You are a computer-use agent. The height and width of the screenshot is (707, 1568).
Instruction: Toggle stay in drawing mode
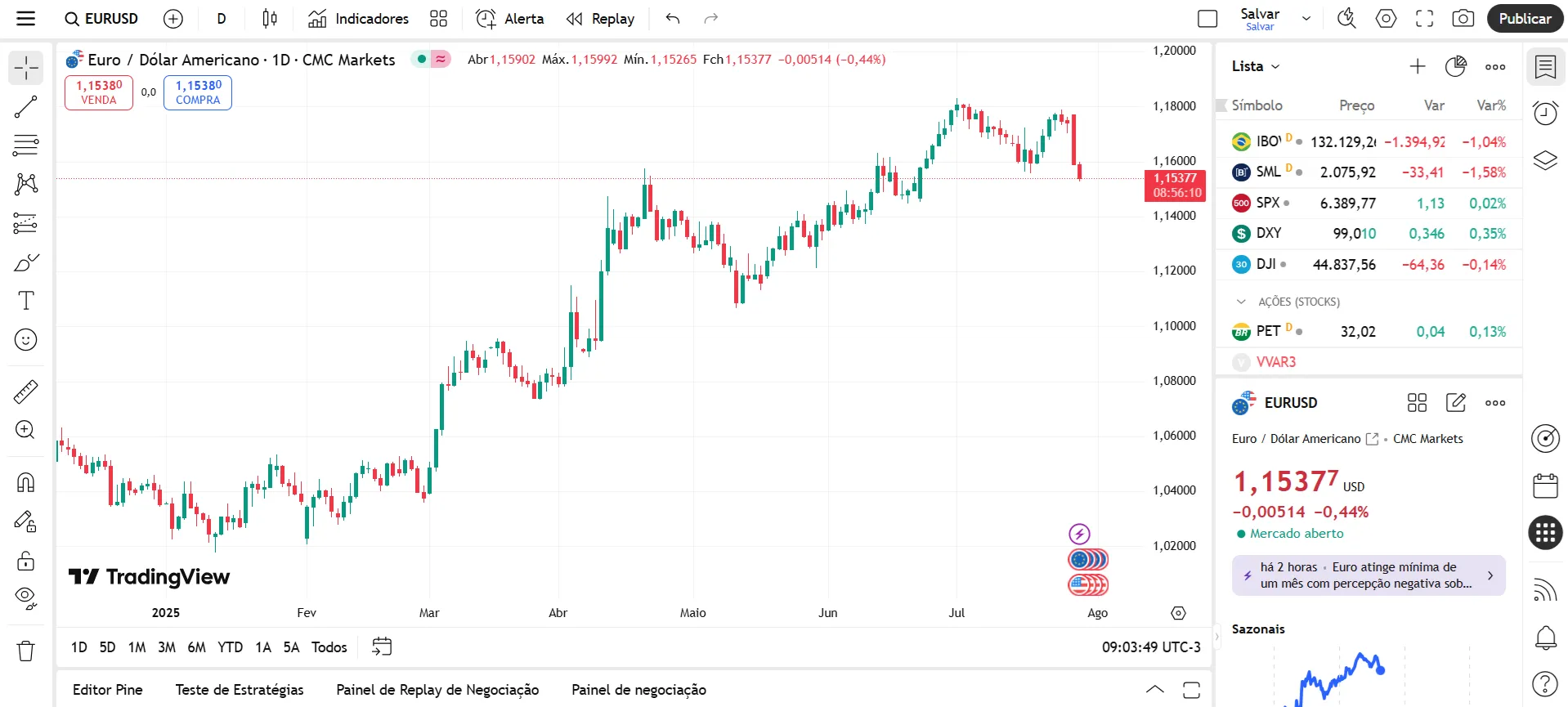click(x=26, y=521)
